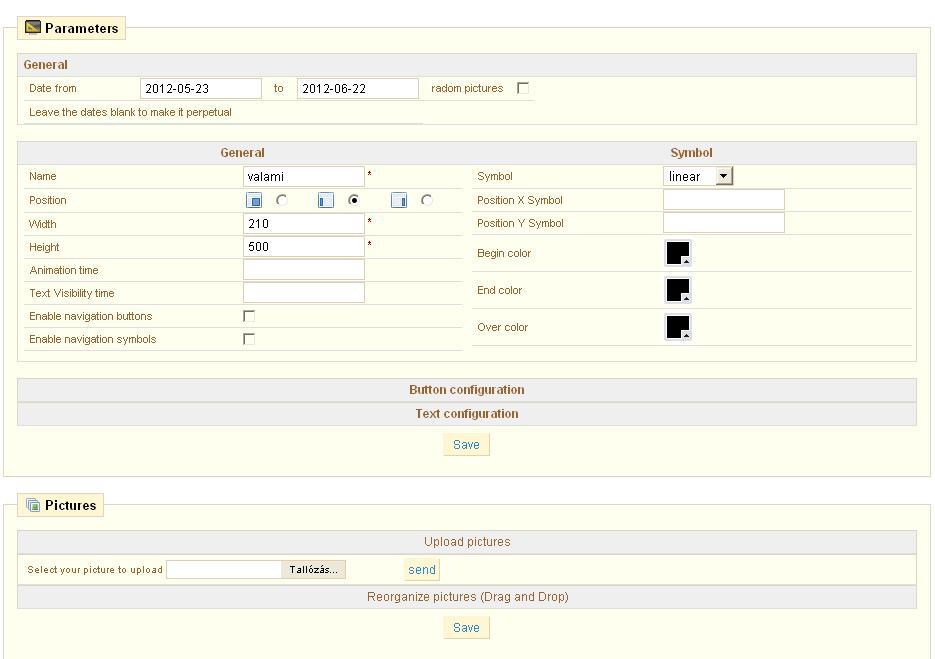Select the third Position radio button
The height and width of the screenshot is (659, 935).
click(427, 200)
